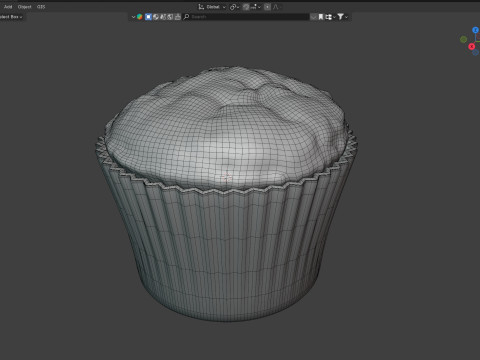Click the blue Z axis gizmo handle
This screenshot has height=360, width=480.
click(x=476, y=30)
